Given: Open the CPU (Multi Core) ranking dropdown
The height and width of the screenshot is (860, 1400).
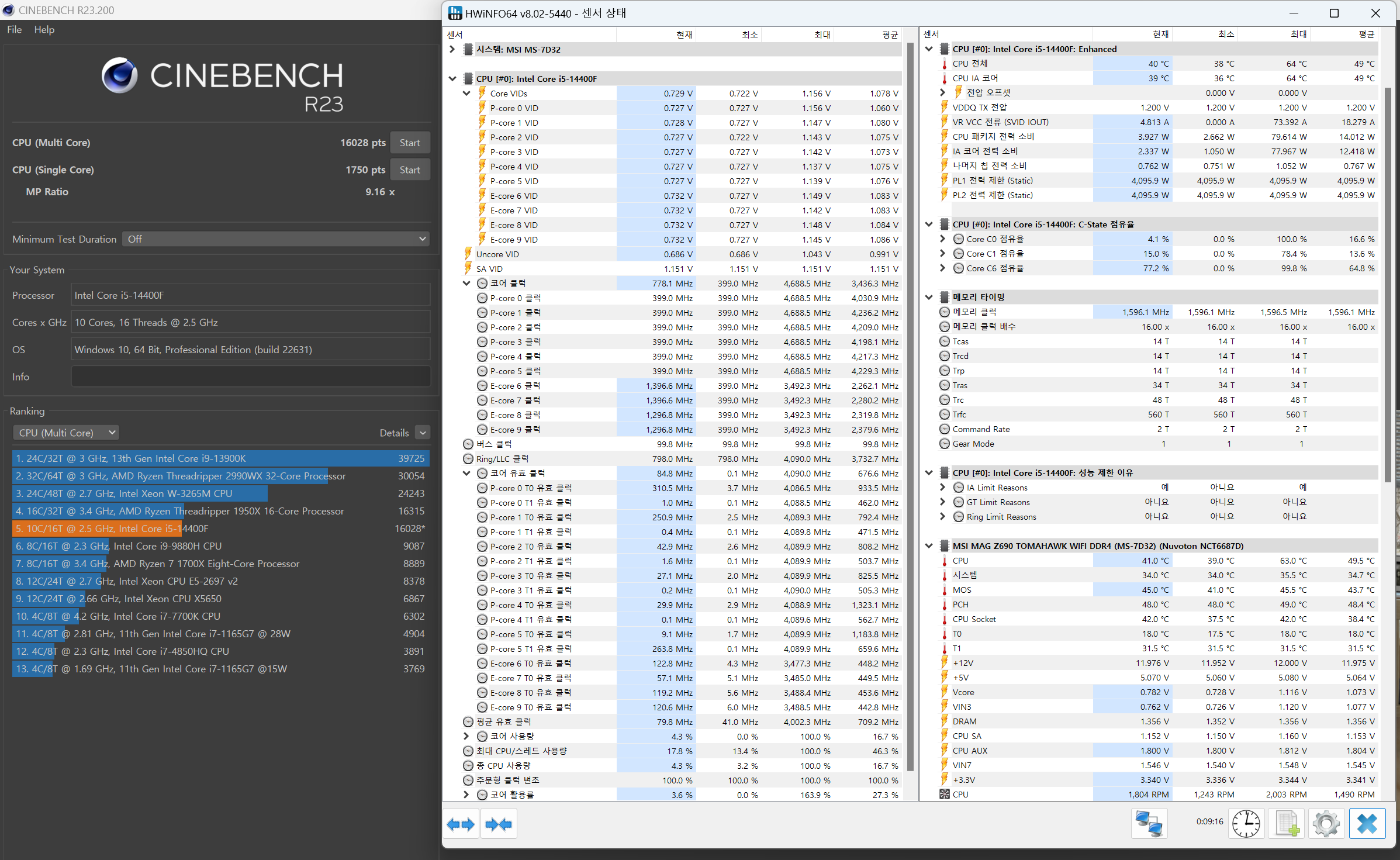Looking at the screenshot, I should (66, 433).
